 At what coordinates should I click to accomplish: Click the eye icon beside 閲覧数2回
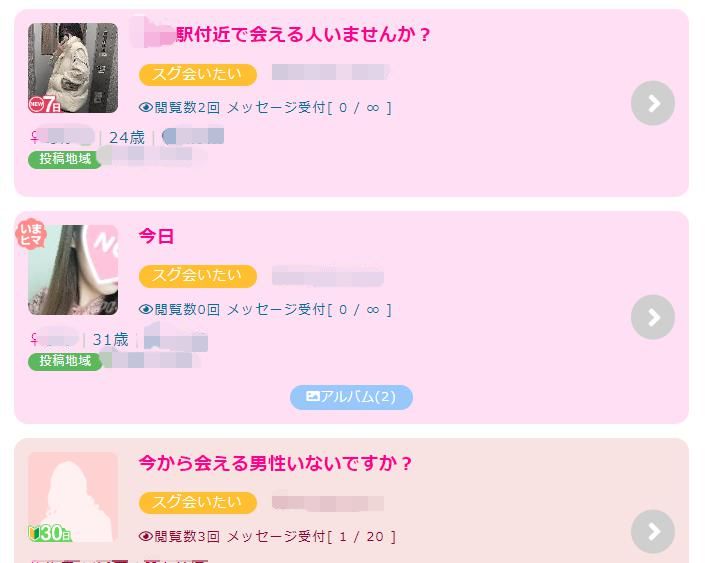[x=146, y=107]
